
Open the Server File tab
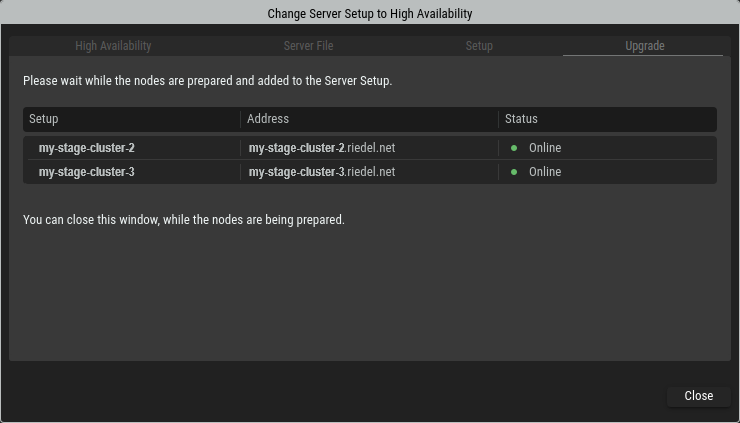coord(308,46)
